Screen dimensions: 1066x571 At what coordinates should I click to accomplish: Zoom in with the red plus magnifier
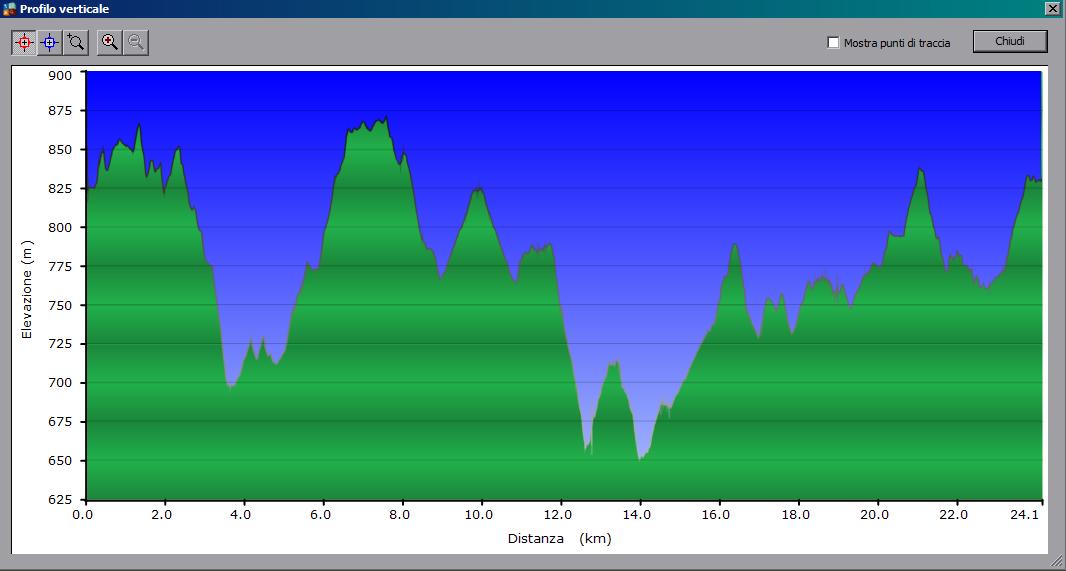109,42
